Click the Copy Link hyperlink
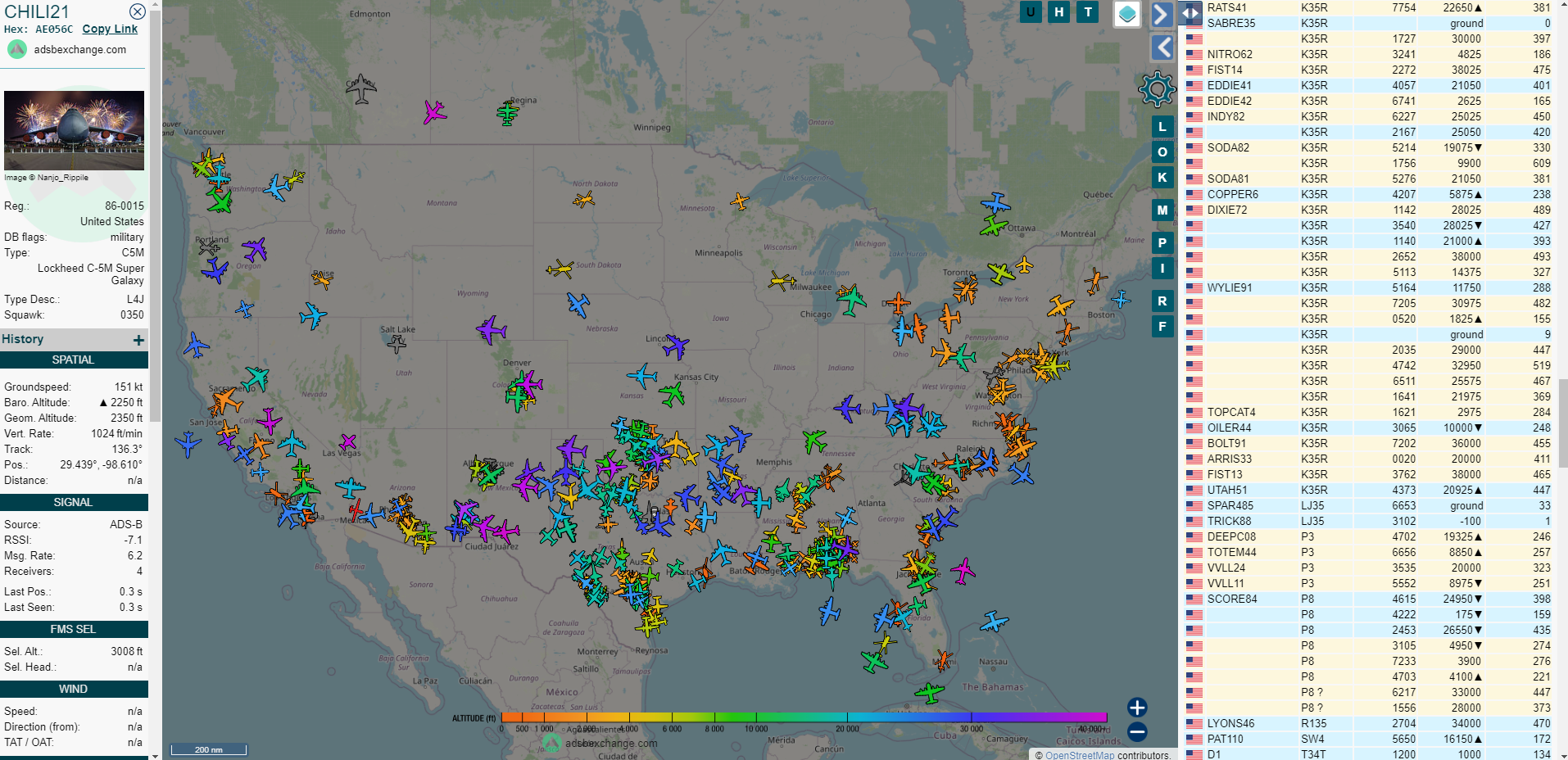Image resolution: width=1568 pixels, height=760 pixels. (x=110, y=29)
